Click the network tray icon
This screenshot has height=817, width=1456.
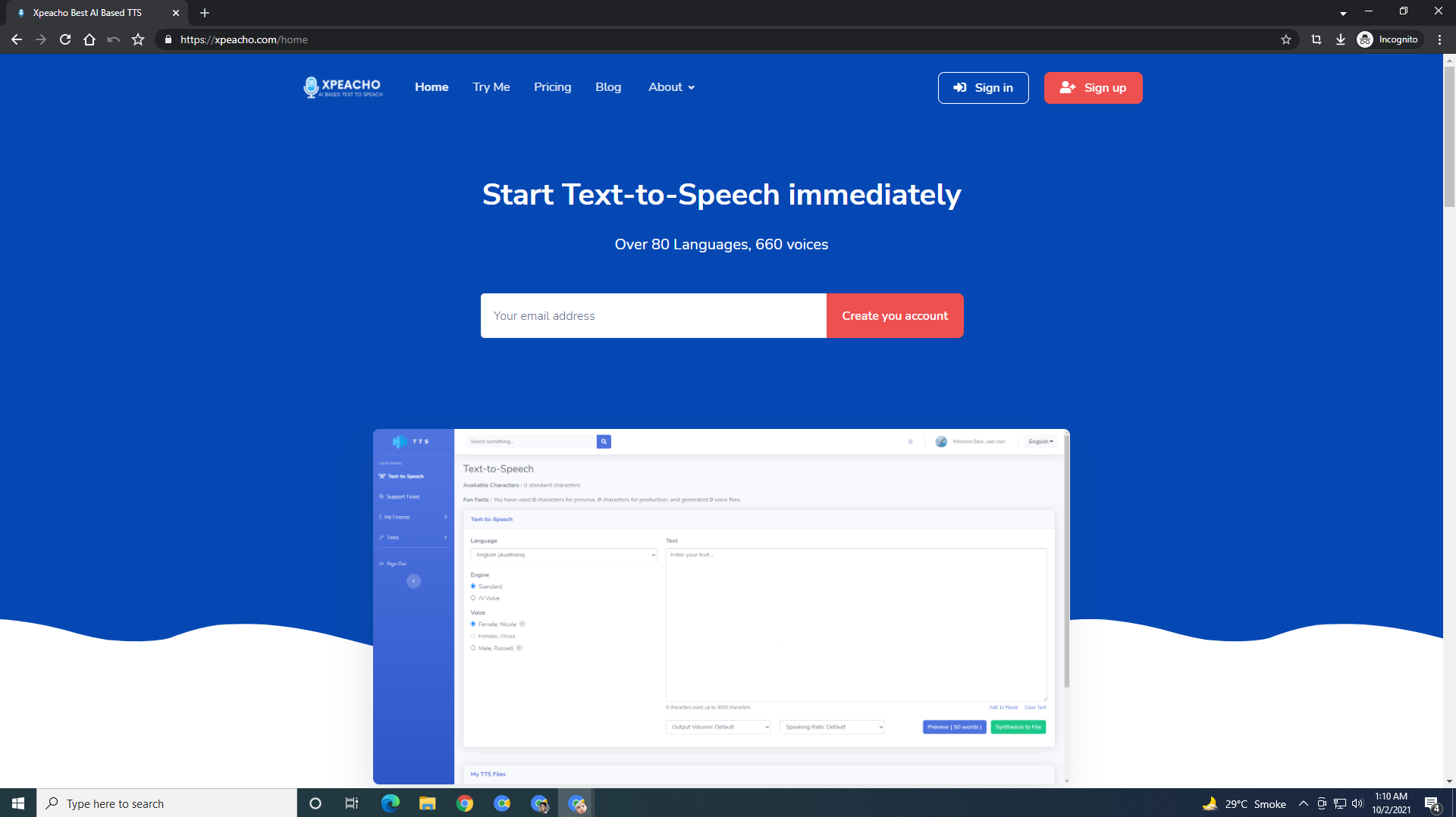1340,803
